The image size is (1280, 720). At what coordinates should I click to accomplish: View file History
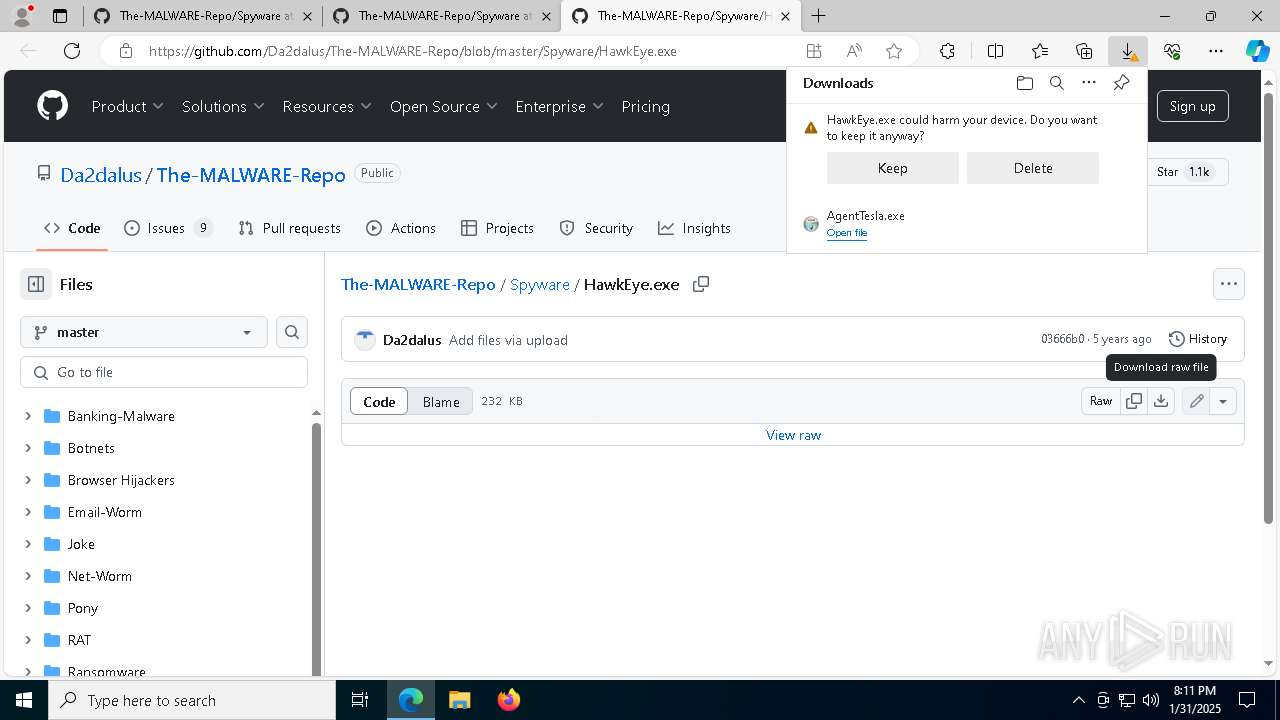click(x=1198, y=339)
